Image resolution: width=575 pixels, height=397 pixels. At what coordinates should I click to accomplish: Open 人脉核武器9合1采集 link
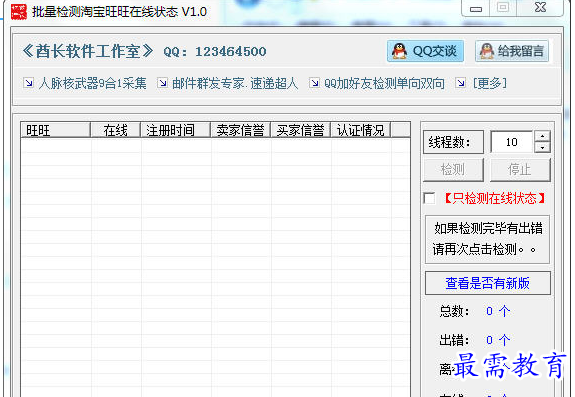click(x=92, y=84)
